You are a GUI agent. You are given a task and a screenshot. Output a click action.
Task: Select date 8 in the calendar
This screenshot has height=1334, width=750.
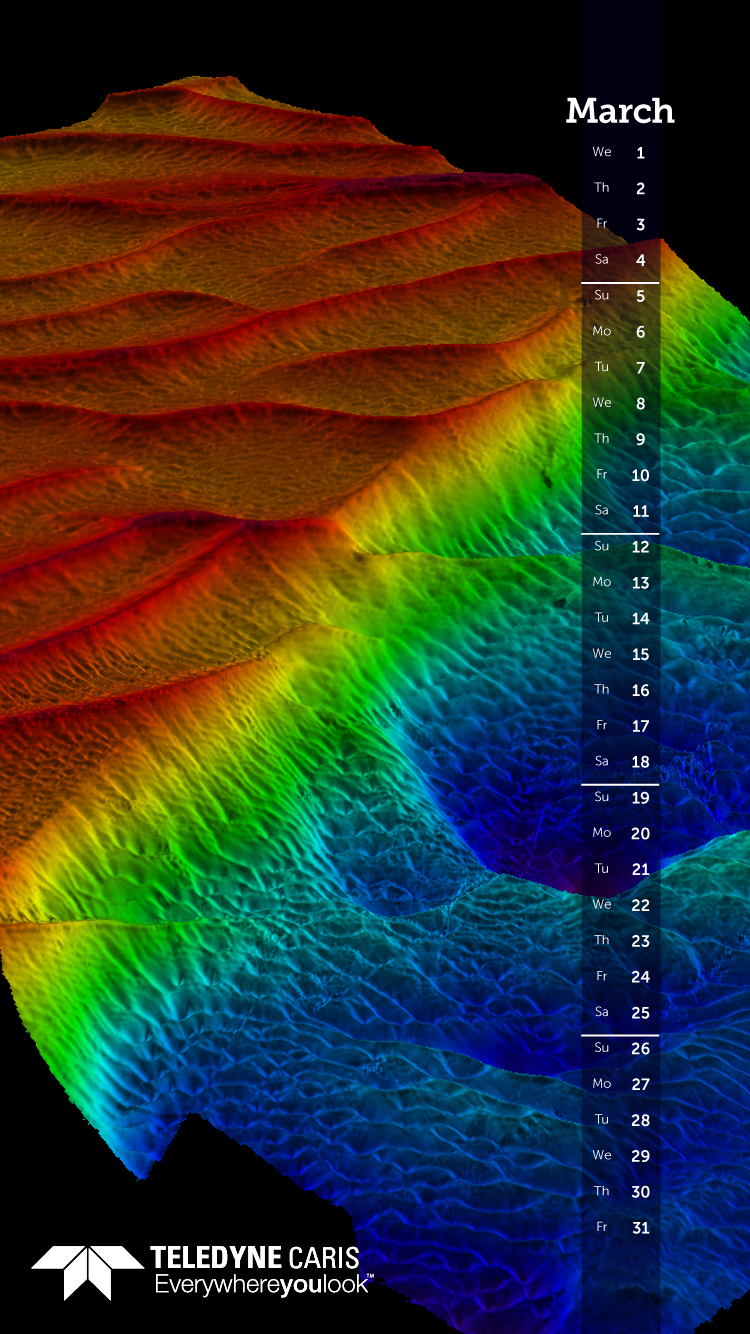pos(641,404)
